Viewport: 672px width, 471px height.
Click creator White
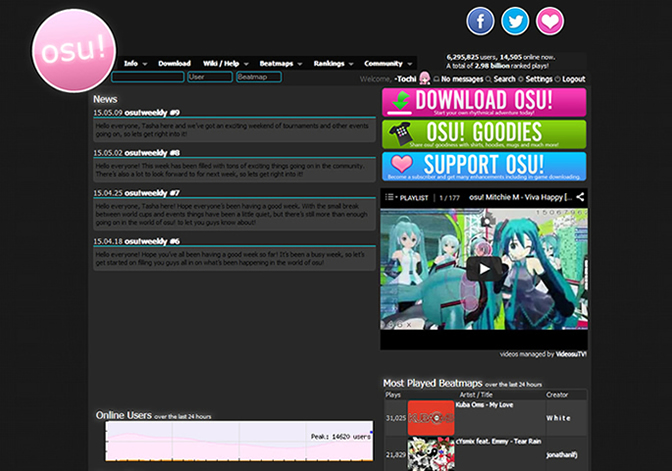(558, 418)
